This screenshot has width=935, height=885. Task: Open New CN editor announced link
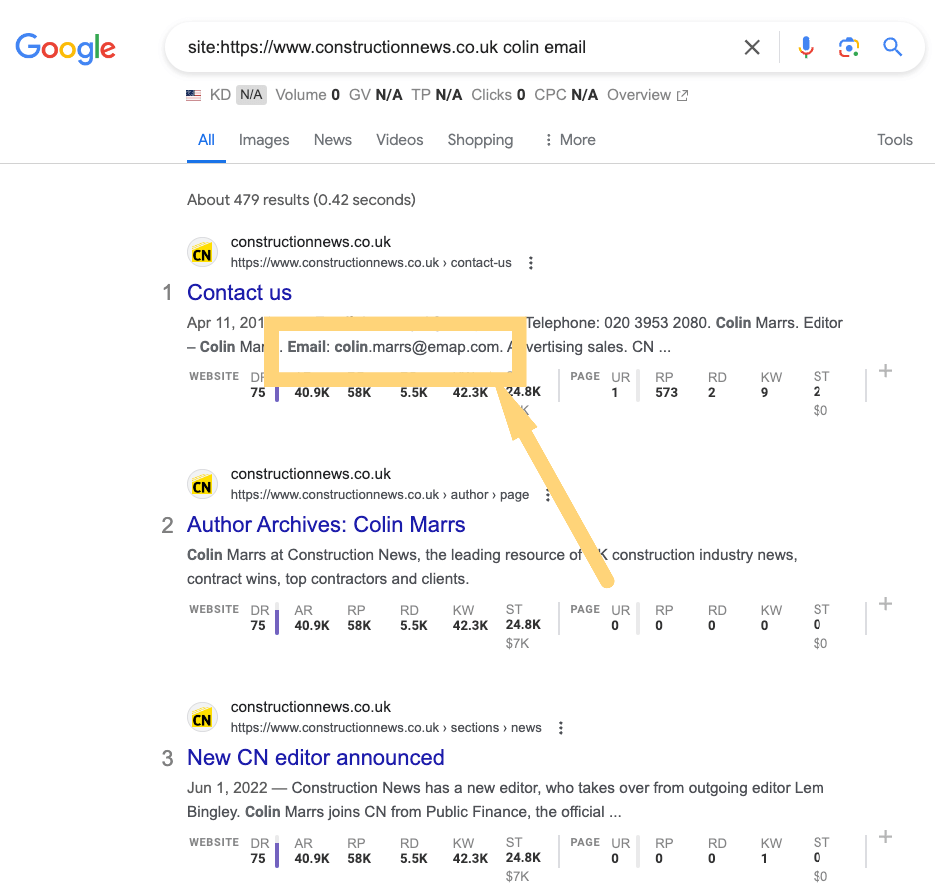coord(316,758)
